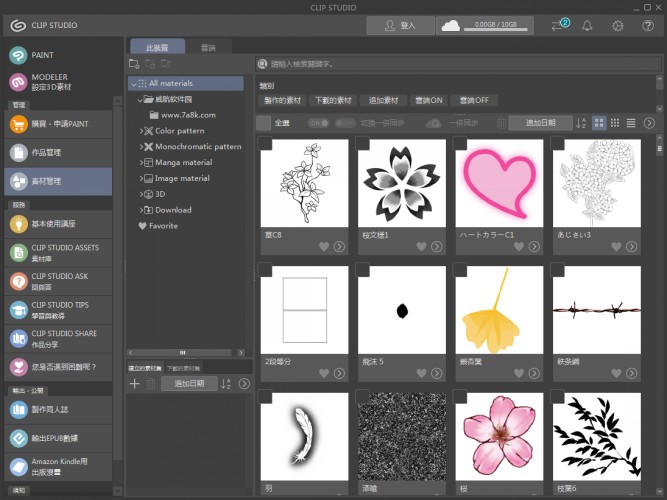
Task: Check the 飛沫 5 material checkbox
Action: coord(363,270)
